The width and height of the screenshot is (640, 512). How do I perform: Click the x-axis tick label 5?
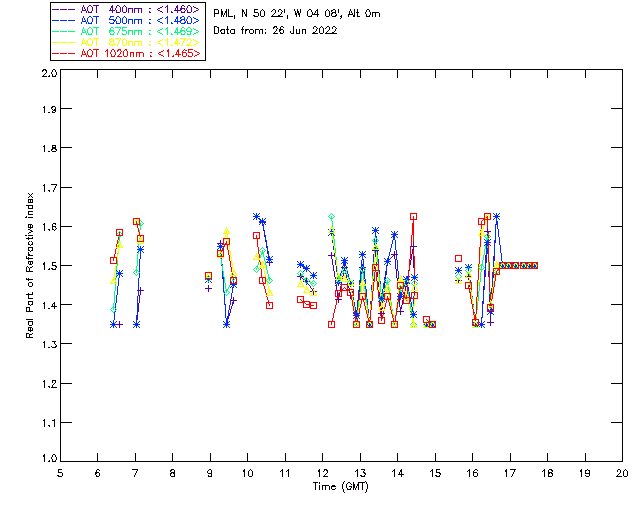coord(60,473)
